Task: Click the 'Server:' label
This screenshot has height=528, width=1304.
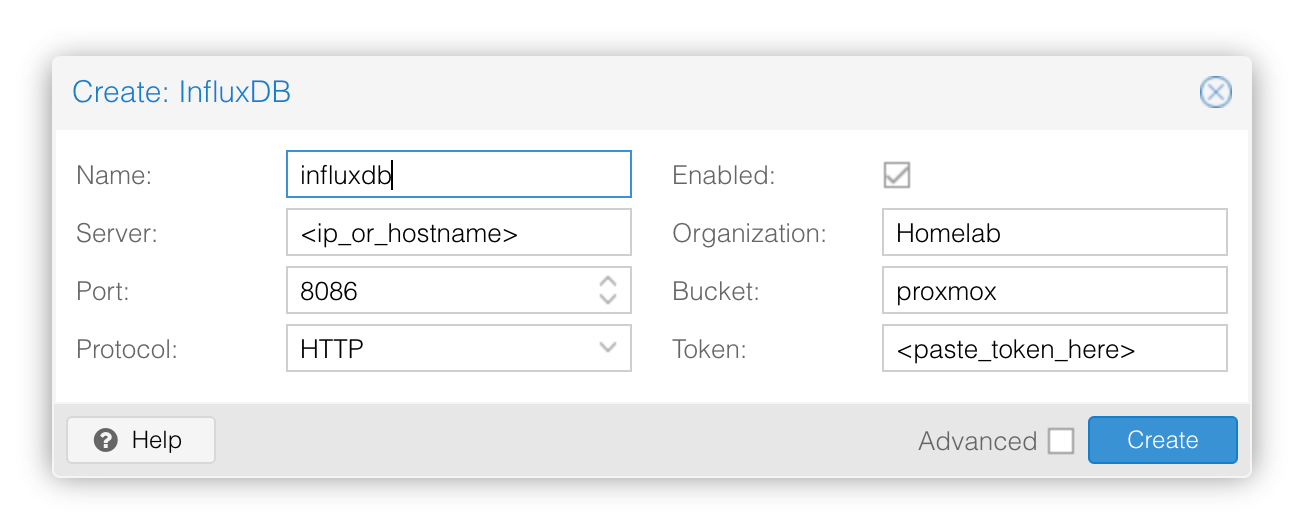Action: [117, 233]
